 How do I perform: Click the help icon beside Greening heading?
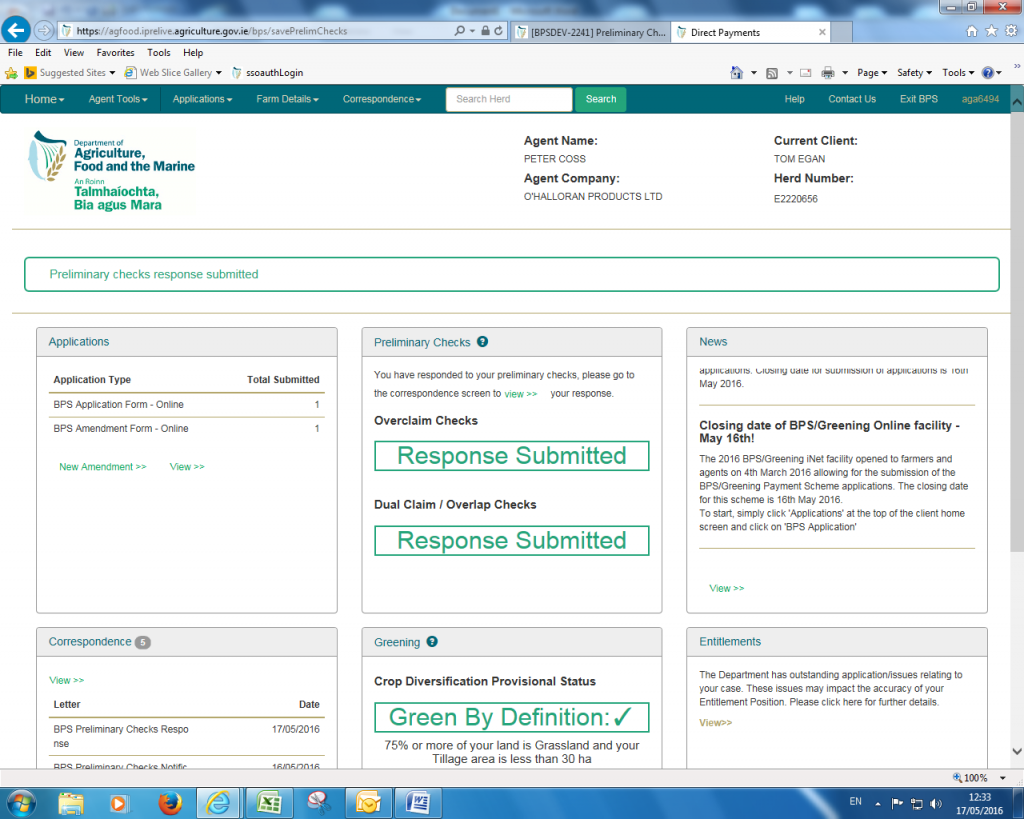tap(431, 642)
